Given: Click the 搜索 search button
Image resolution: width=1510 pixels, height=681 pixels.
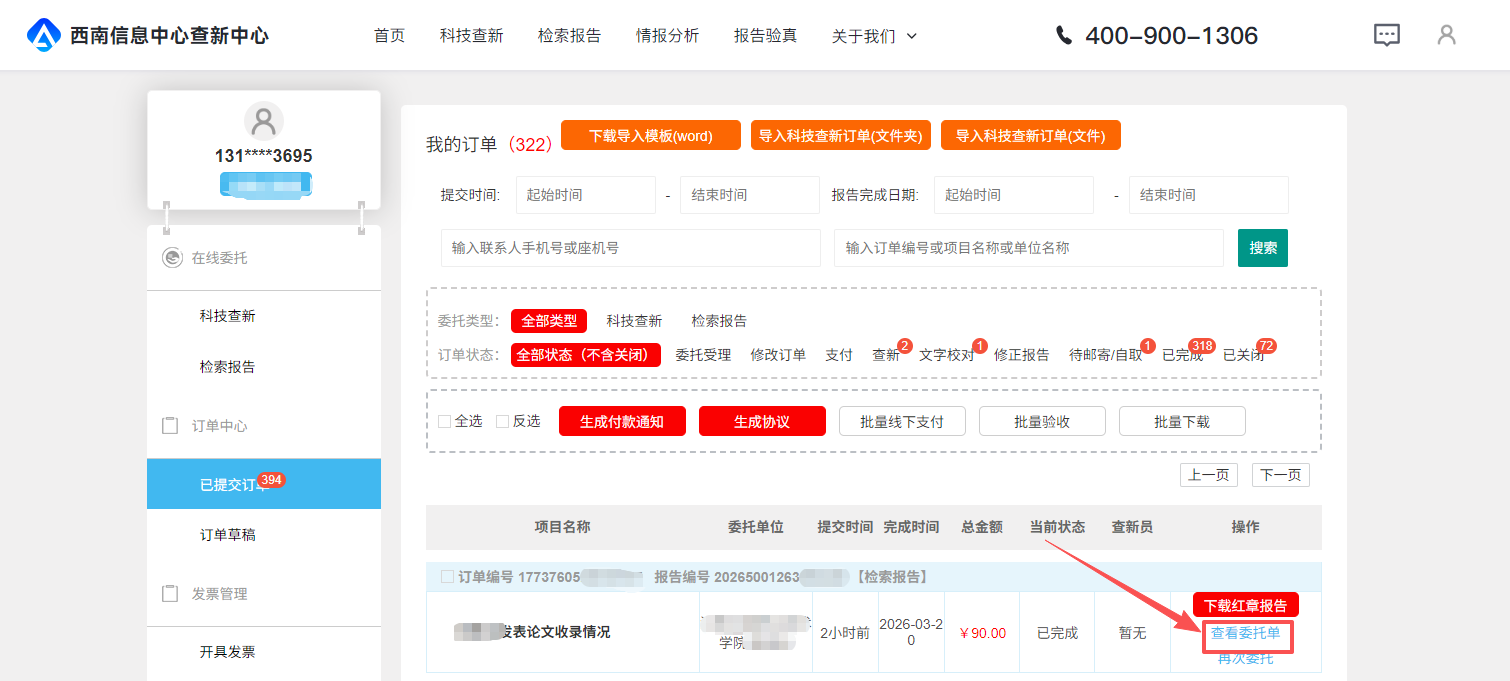Looking at the screenshot, I should 1262,248.
